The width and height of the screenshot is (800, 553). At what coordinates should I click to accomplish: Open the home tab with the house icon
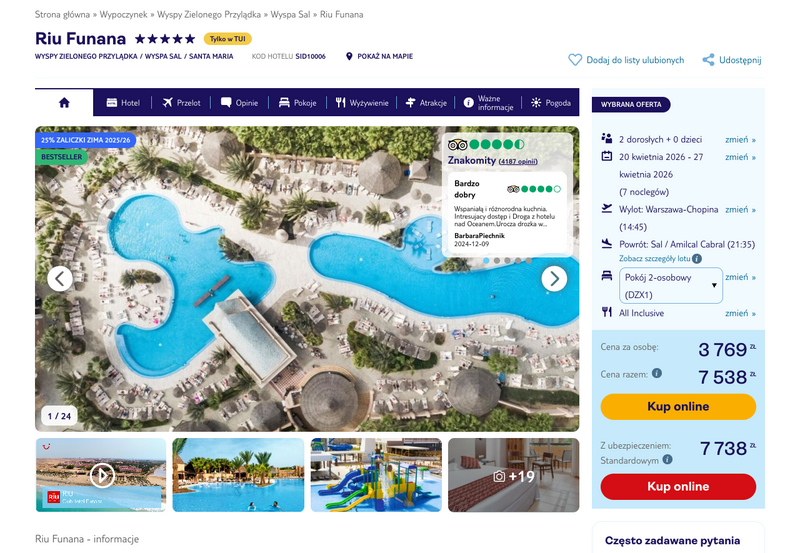[x=64, y=103]
